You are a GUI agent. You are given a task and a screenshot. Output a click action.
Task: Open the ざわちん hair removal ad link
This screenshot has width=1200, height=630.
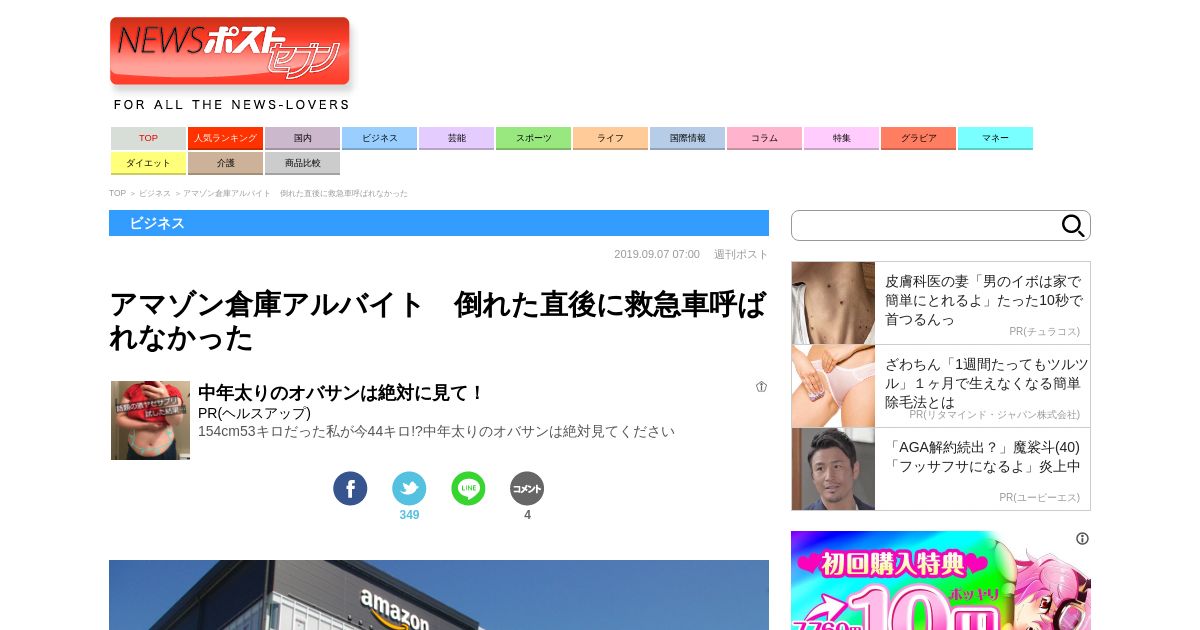click(x=986, y=383)
